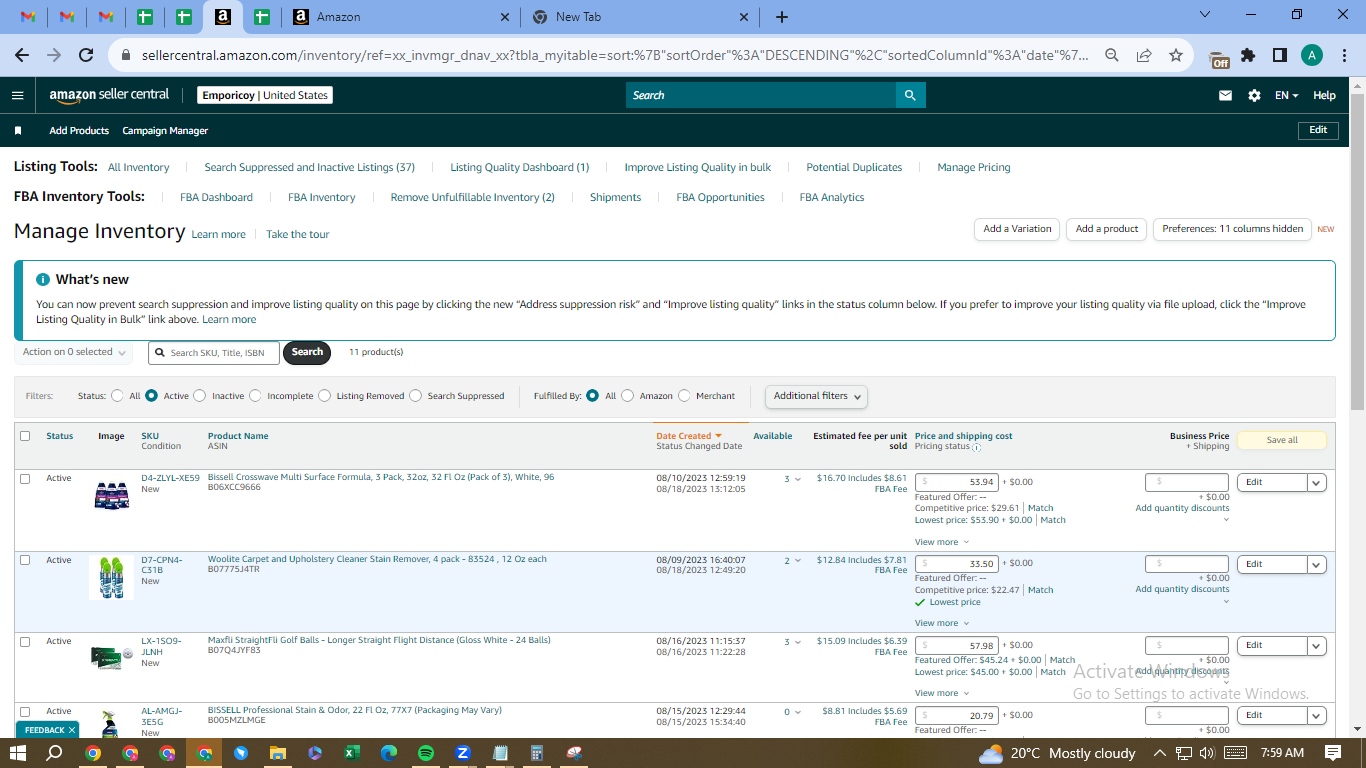1366x768 pixels.
Task: Open Preferences: 11 columns hidden
Action: coord(1232,229)
